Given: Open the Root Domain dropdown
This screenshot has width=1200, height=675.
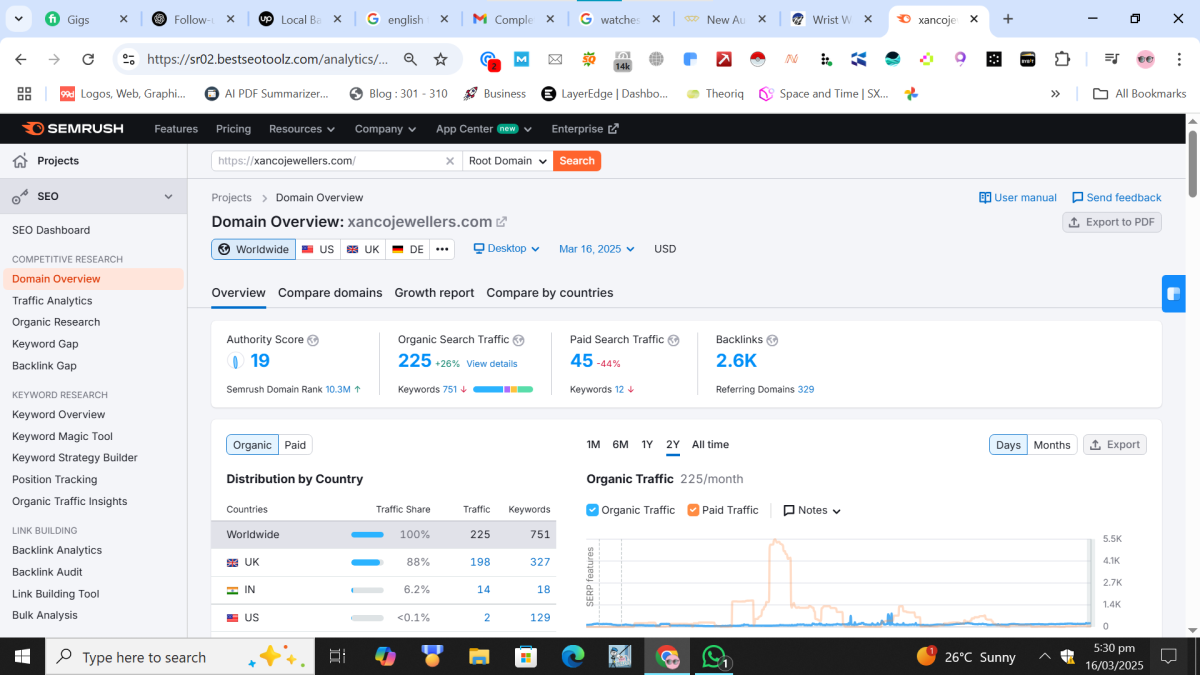Looking at the screenshot, I should [x=508, y=161].
